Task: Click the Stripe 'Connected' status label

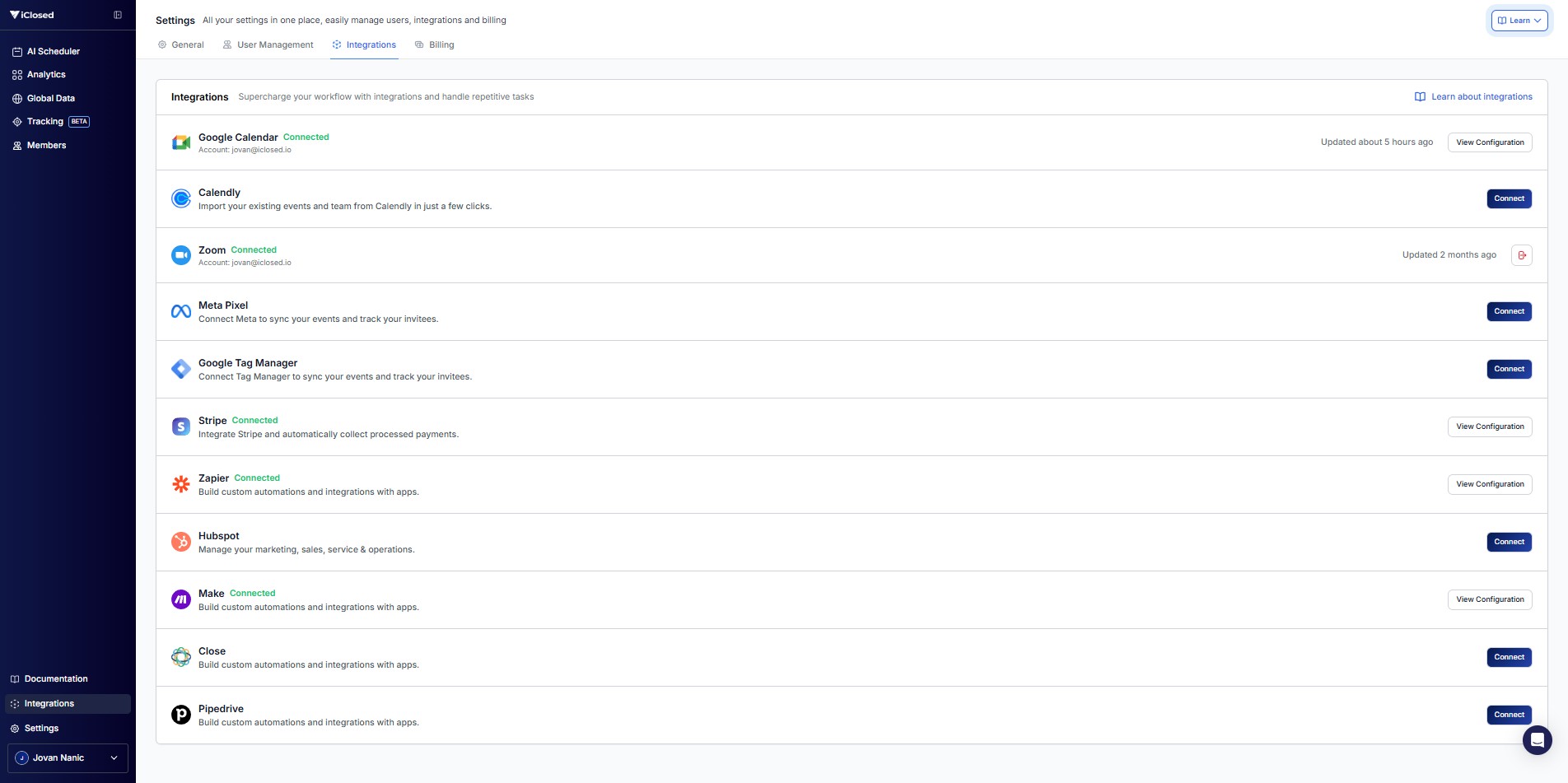Action: [255, 421]
